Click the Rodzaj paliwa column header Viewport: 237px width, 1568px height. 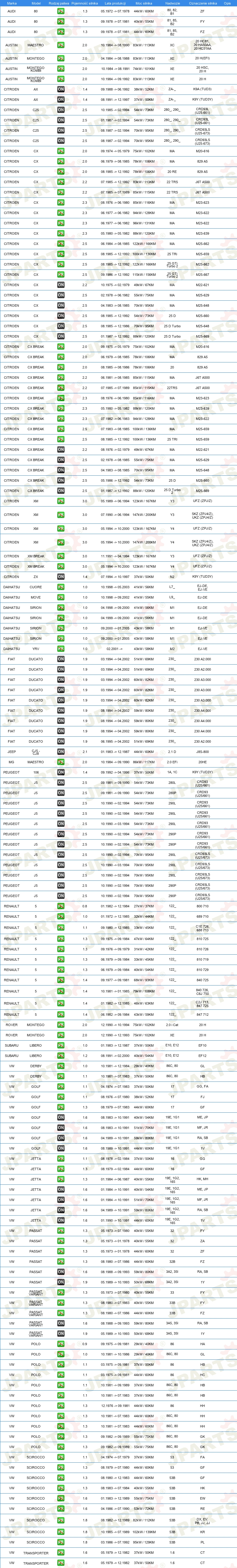pyautogui.click(x=59, y=3)
